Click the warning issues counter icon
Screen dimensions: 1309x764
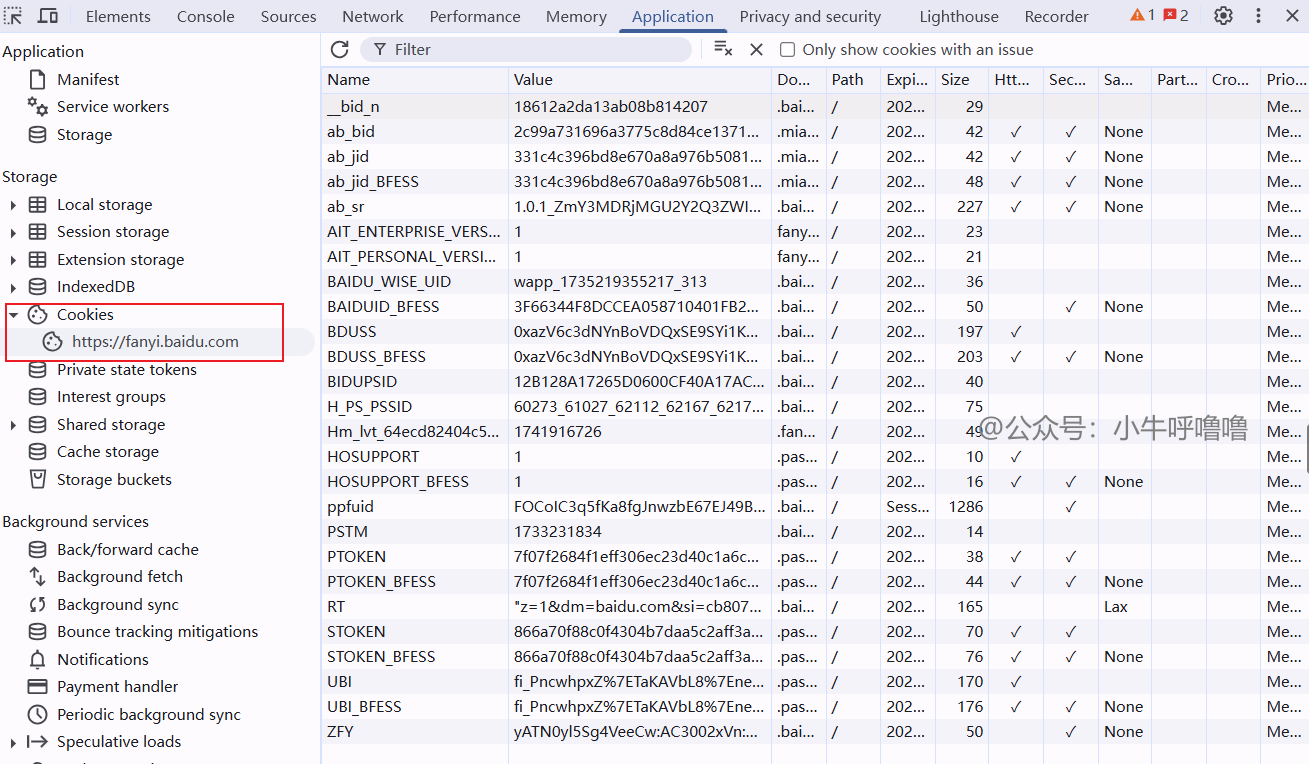(x=1142, y=16)
